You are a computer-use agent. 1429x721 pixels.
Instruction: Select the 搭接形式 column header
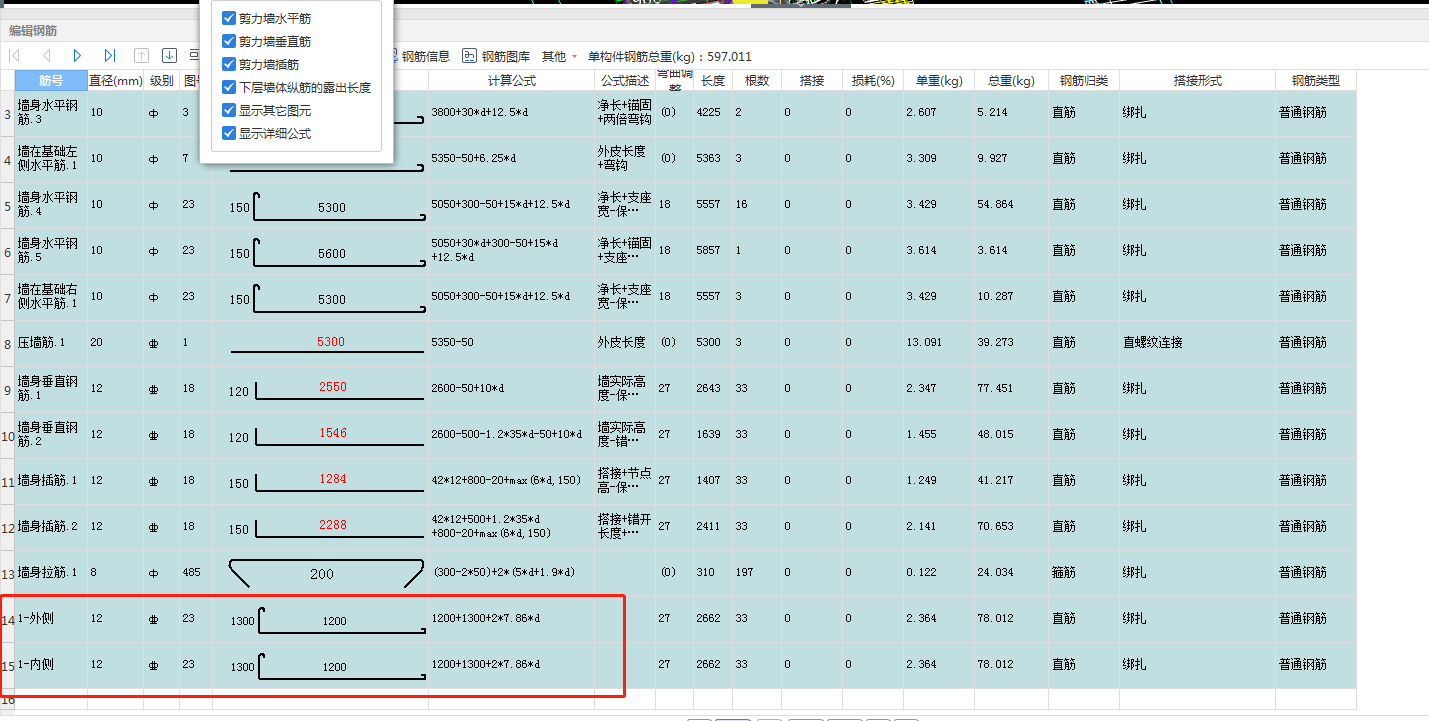click(1198, 81)
